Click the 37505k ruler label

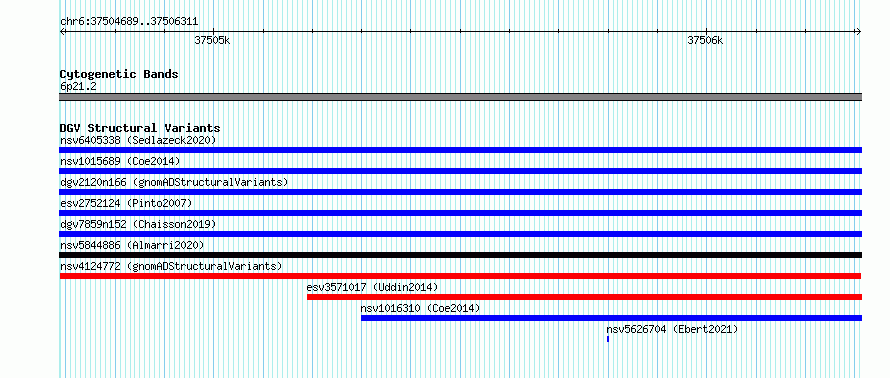pyautogui.click(x=212, y=40)
